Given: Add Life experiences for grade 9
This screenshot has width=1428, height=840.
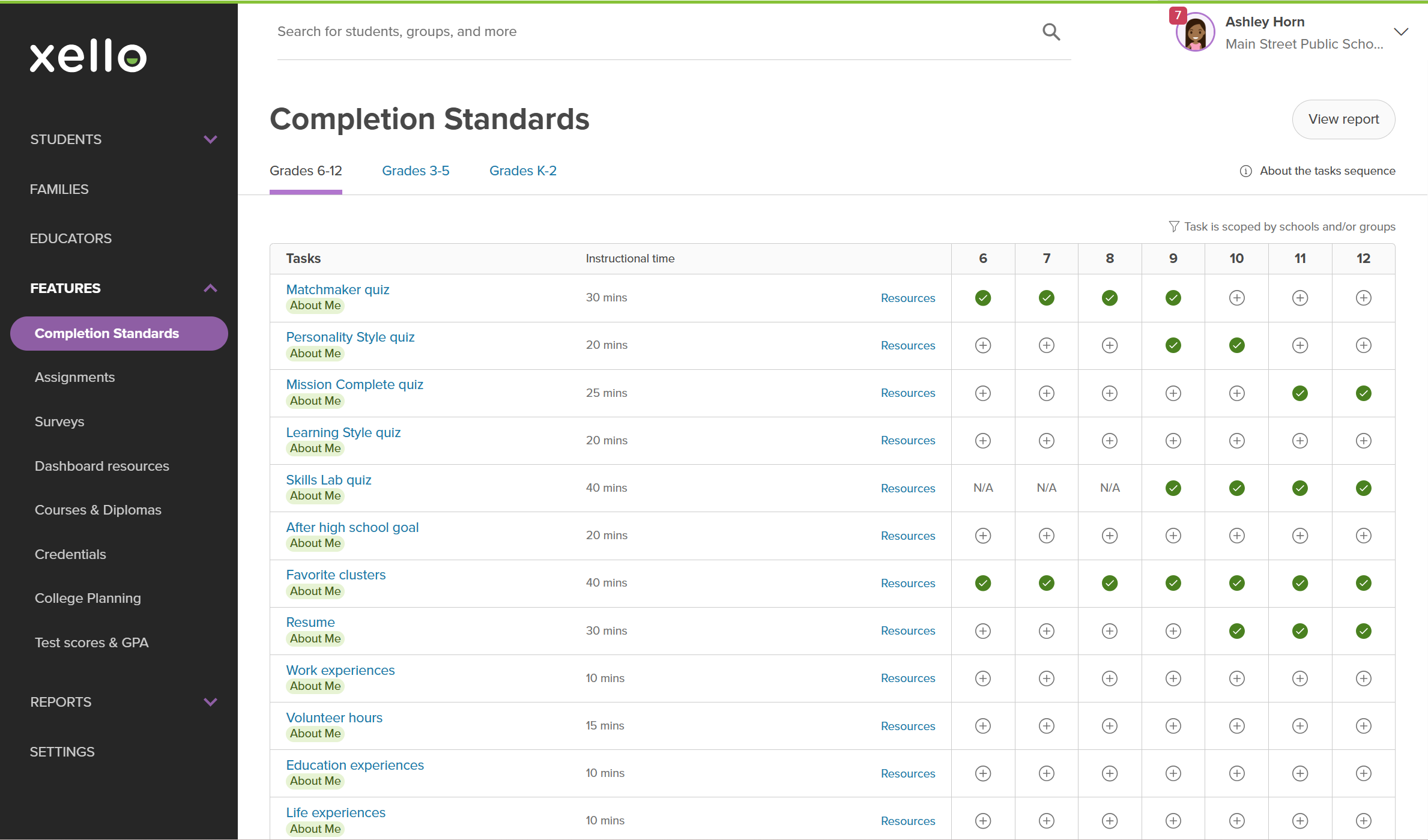Looking at the screenshot, I should click(1173, 821).
